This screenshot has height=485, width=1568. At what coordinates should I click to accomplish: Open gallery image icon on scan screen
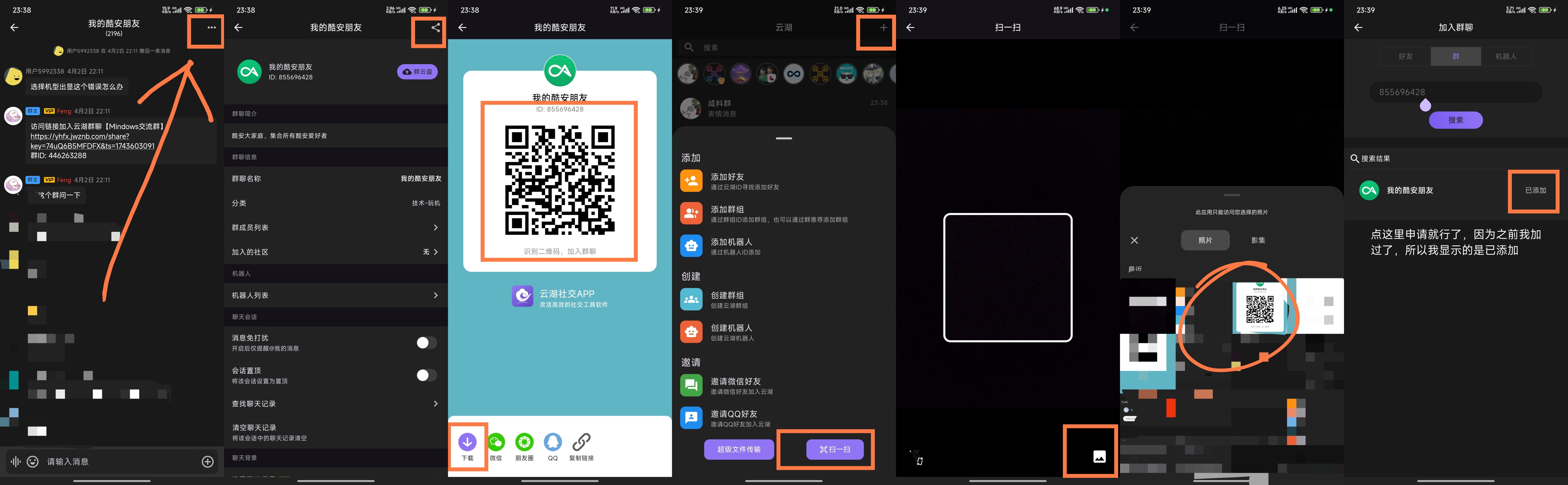pyautogui.click(x=1099, y=457)
